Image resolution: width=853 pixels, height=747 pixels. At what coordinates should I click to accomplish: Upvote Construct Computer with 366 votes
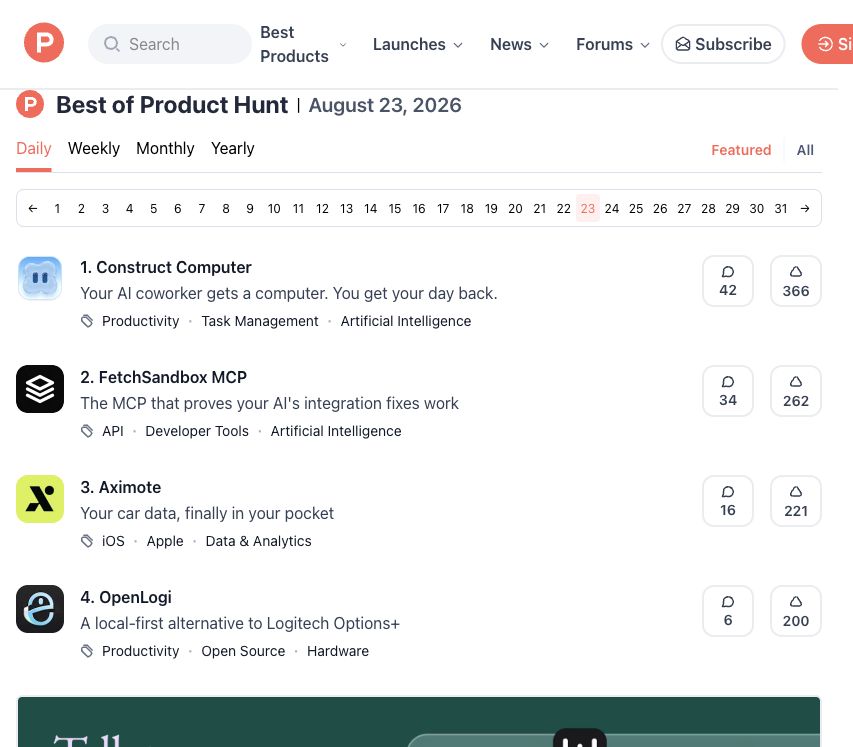click(796, 281)
